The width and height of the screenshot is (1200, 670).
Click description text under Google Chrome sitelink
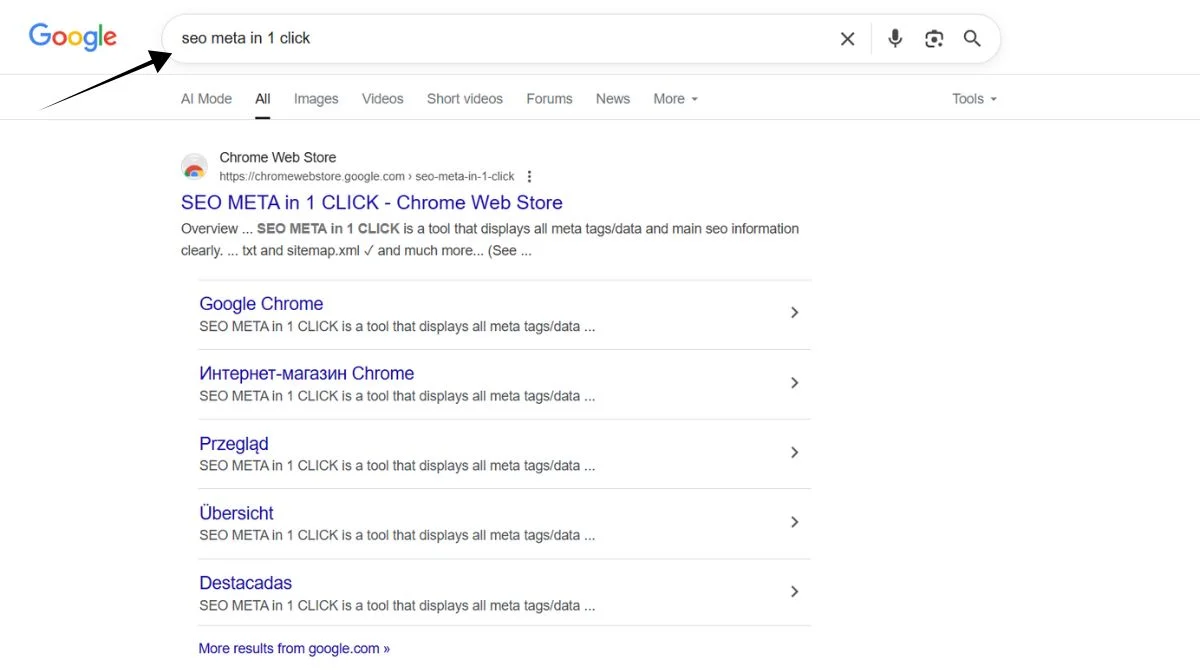point(397,326)
